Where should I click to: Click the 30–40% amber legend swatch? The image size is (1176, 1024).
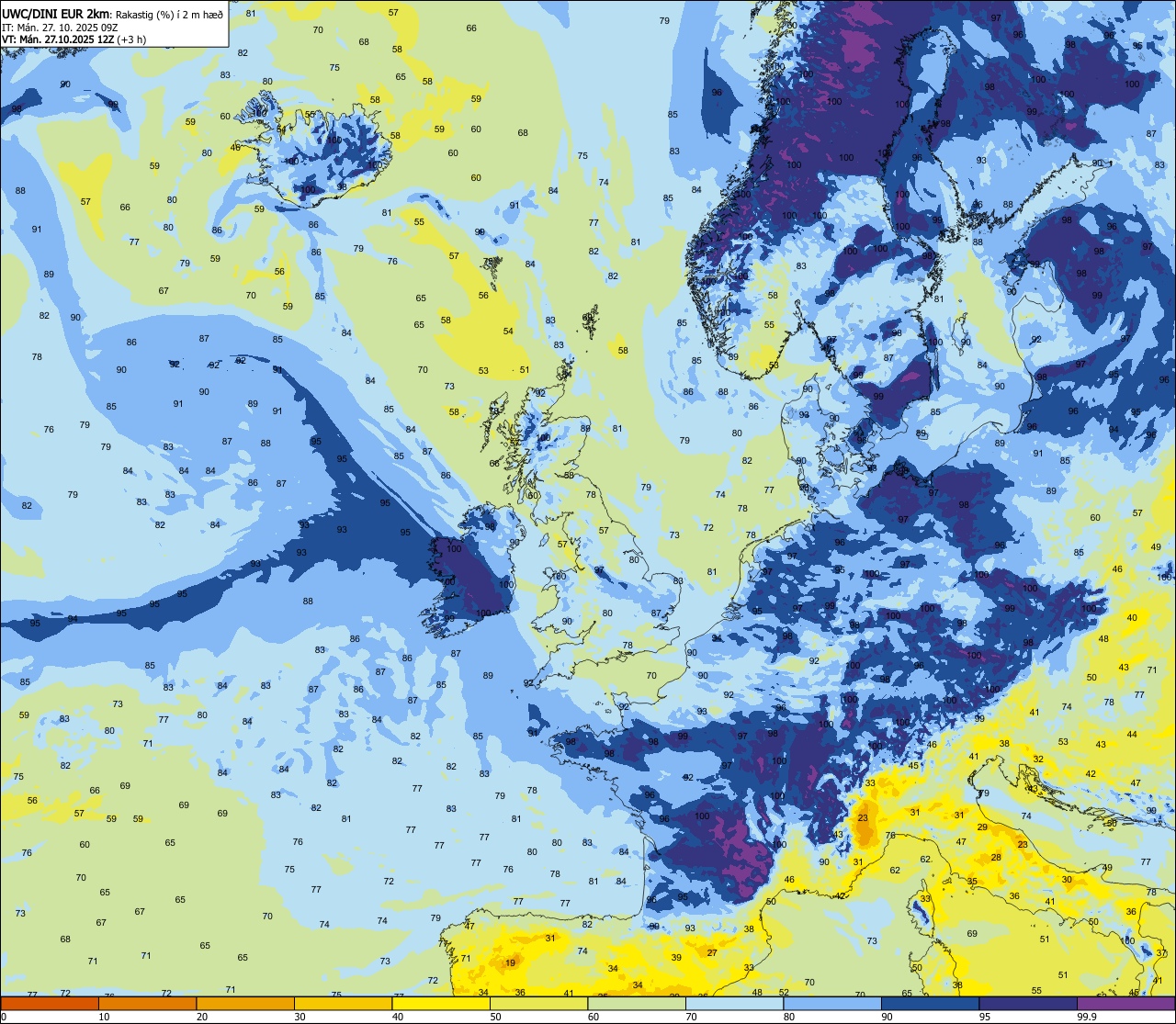point(343,1003)
